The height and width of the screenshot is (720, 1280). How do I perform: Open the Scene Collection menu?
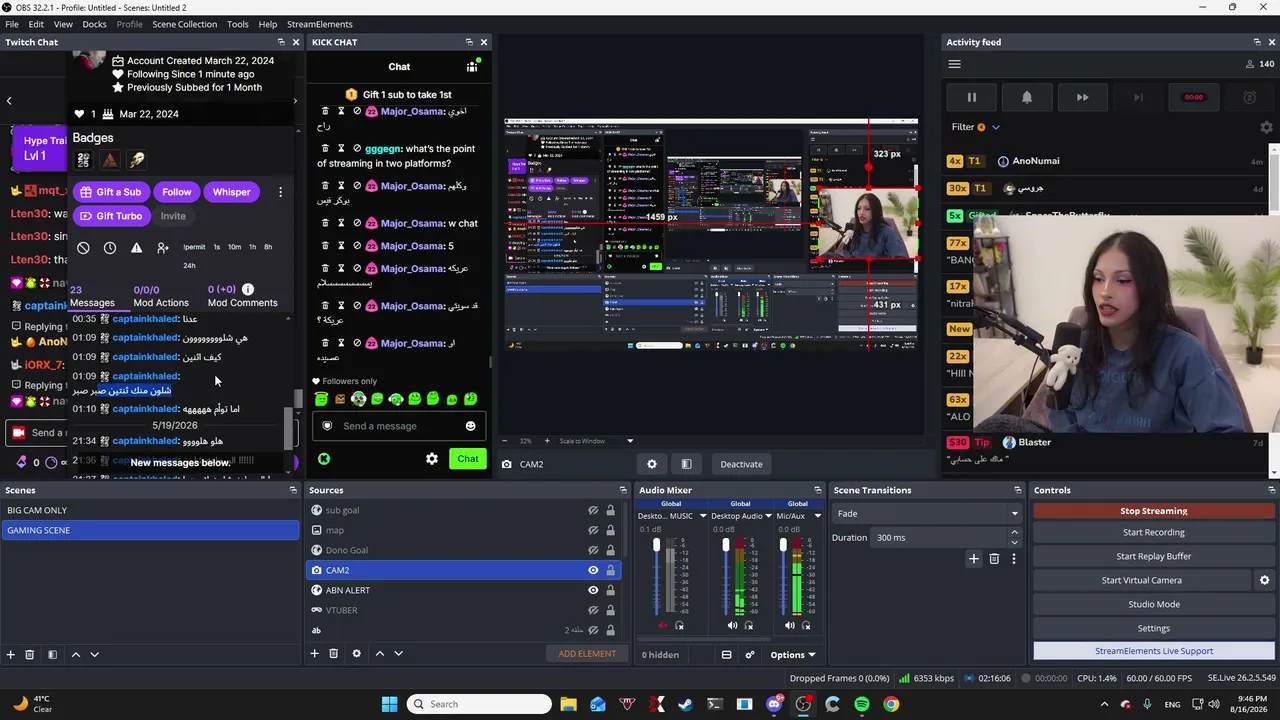(184, 24)
